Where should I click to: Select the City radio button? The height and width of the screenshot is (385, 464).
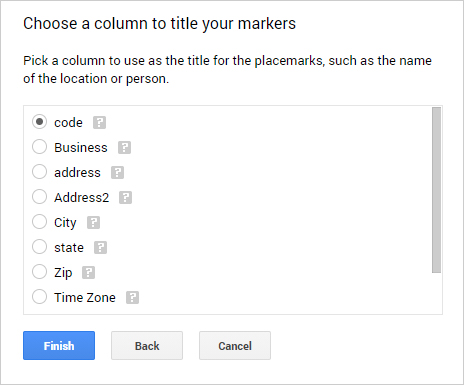tap(39, 222)
